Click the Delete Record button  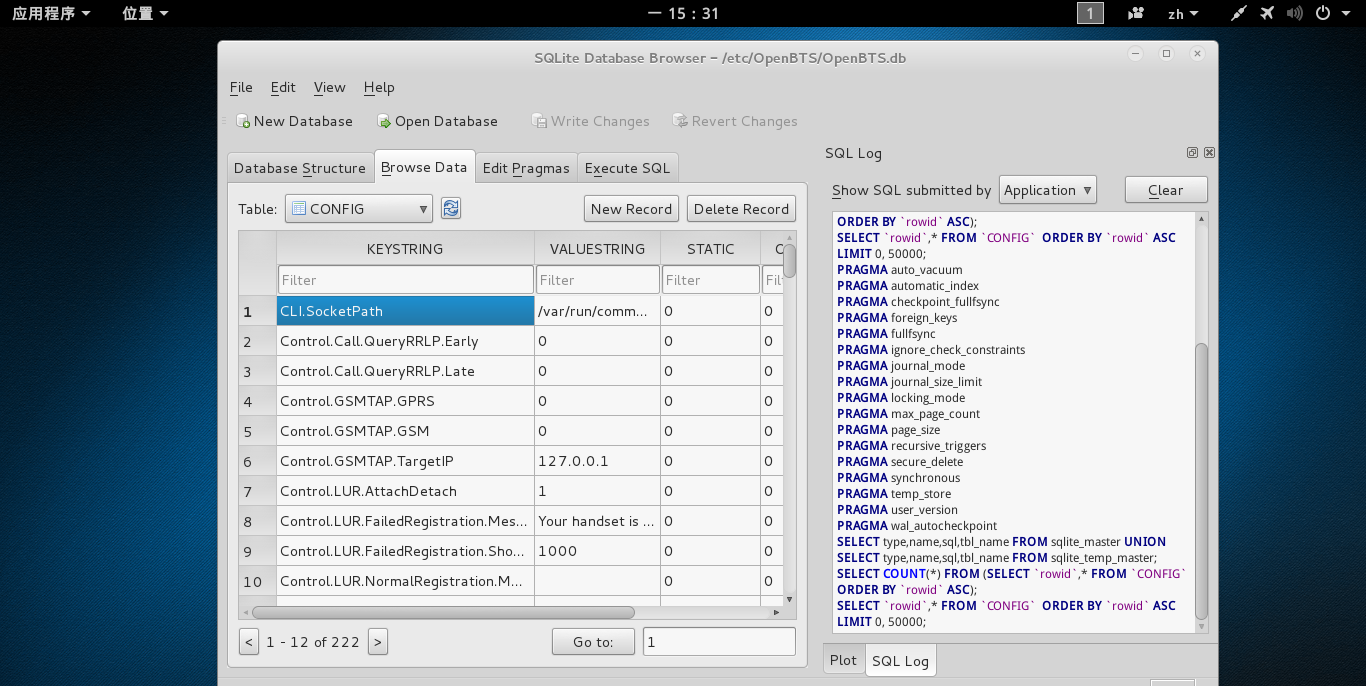point(742,209)
